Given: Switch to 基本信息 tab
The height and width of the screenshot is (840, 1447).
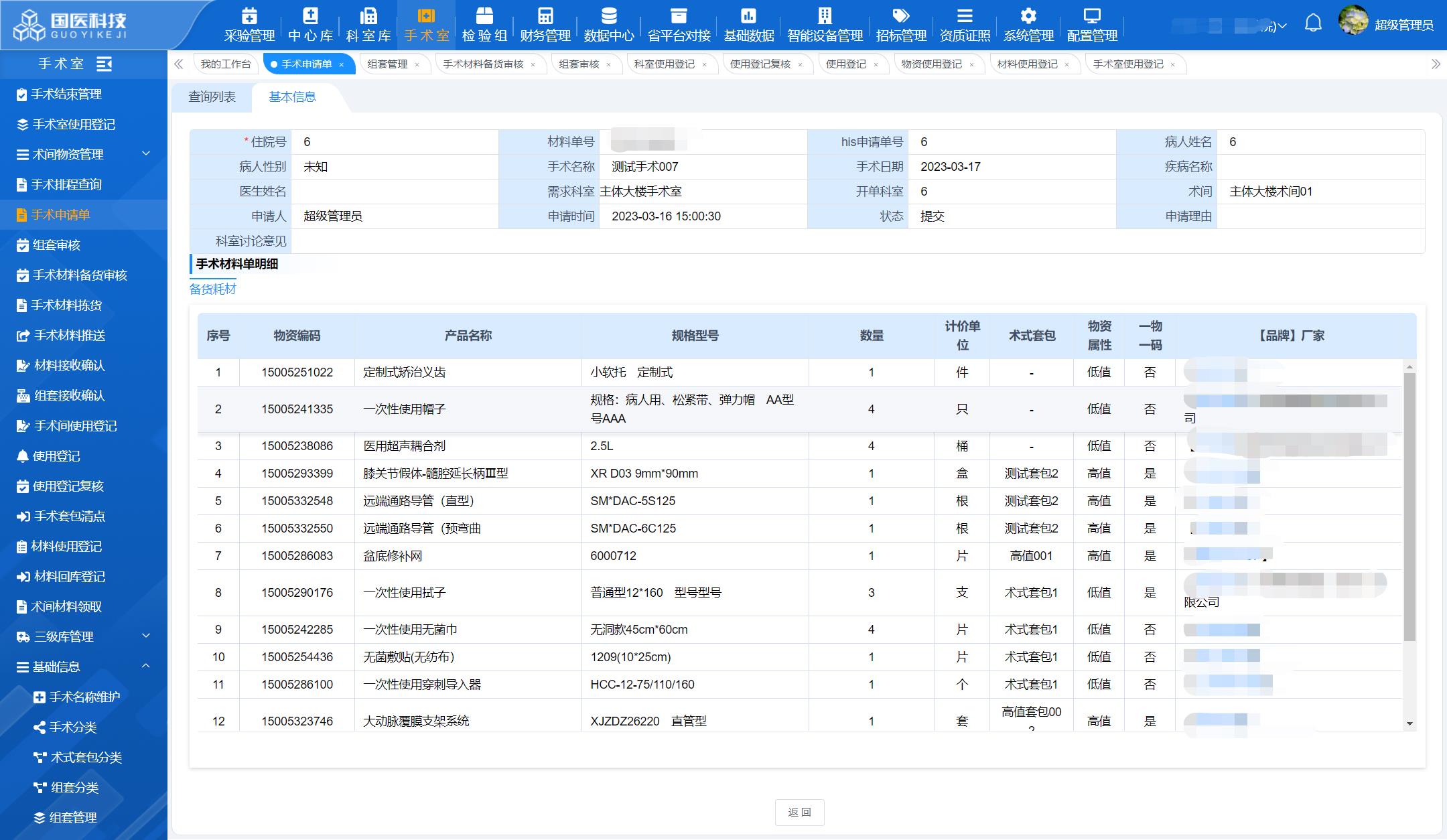Looking at the screenshot, I should pyautogui.click(x=292, y=97).
